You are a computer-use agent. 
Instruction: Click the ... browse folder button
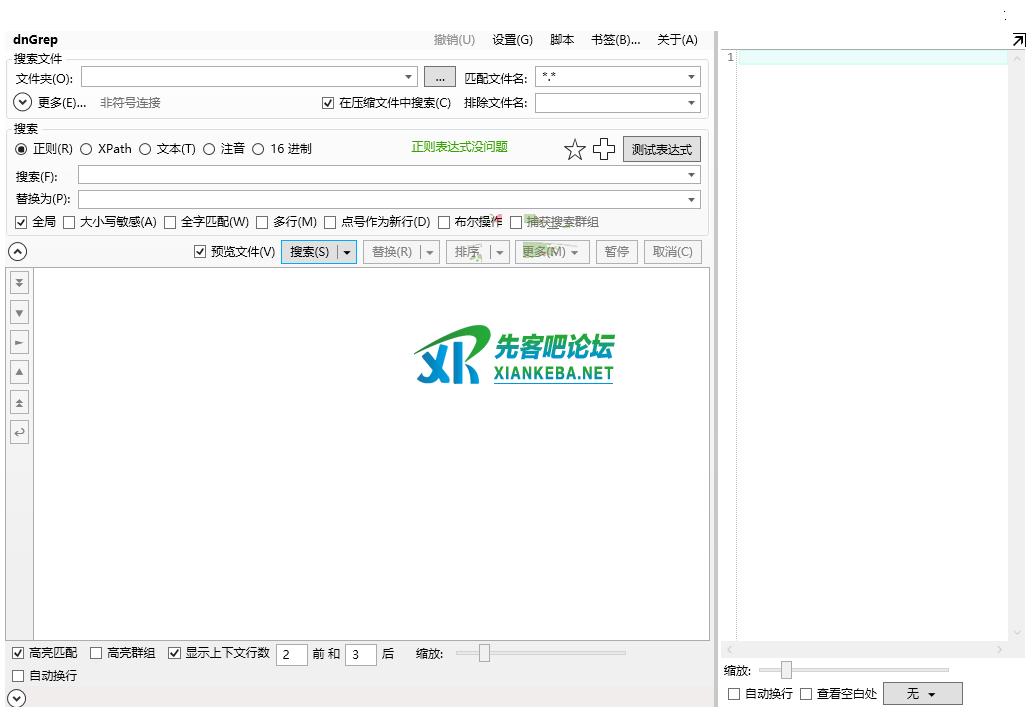click(x=439, y=77)
